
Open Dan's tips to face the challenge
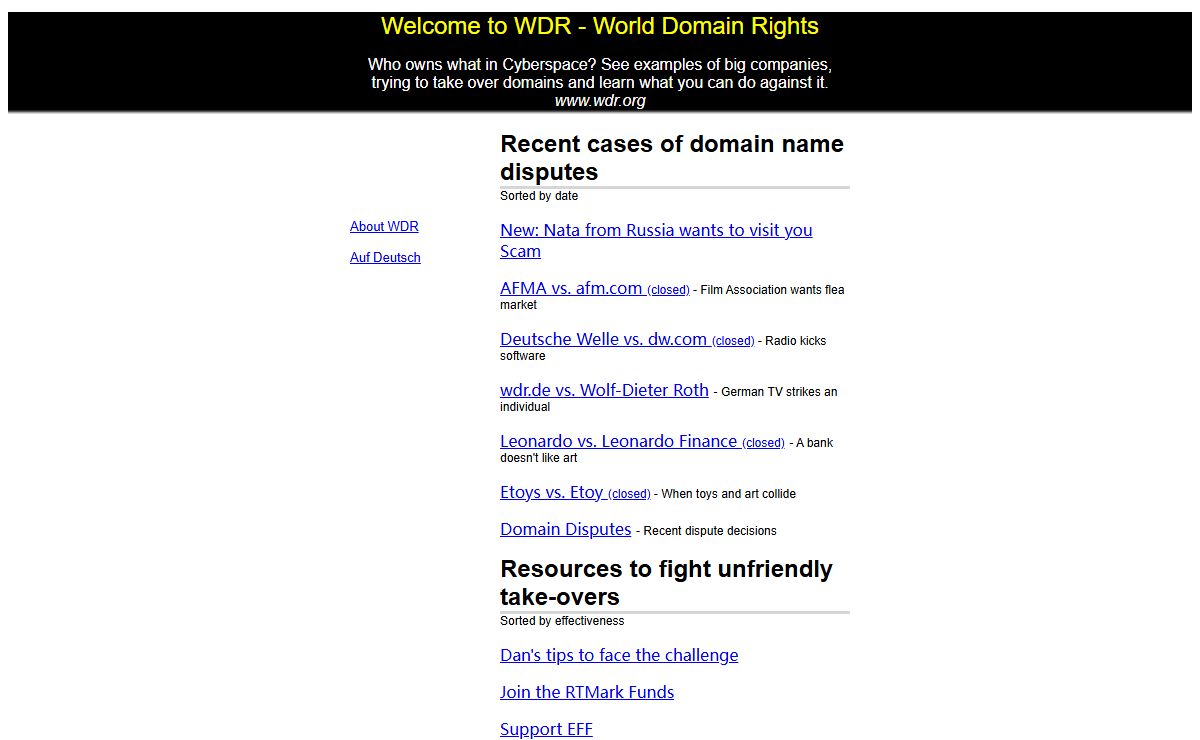click(619, 655)
